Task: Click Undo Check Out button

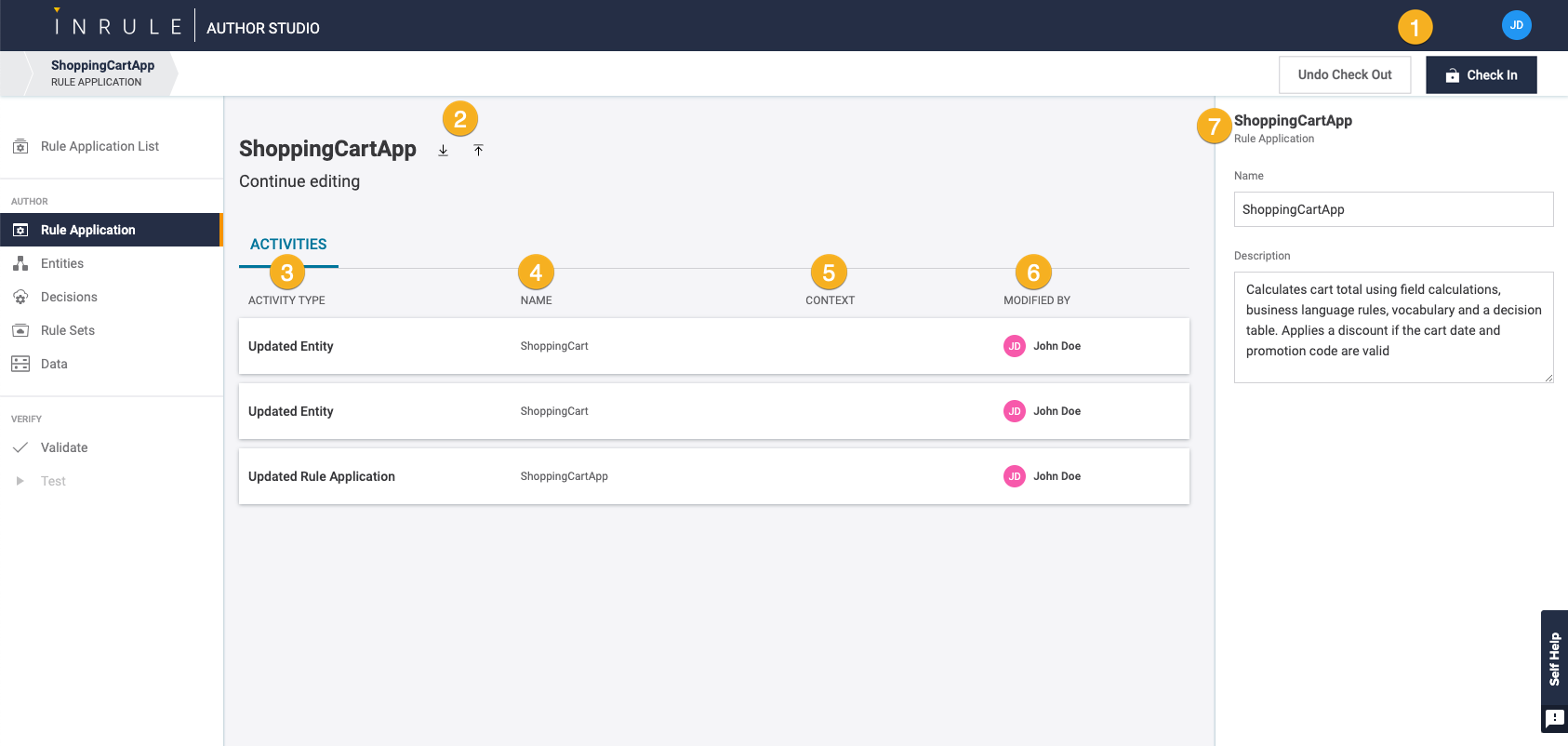Action: (x=1344, y=75)
